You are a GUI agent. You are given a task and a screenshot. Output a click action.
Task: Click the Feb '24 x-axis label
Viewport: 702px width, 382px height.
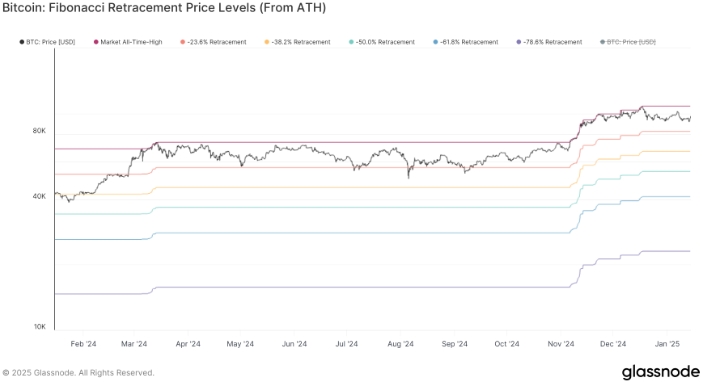[83, 344]
